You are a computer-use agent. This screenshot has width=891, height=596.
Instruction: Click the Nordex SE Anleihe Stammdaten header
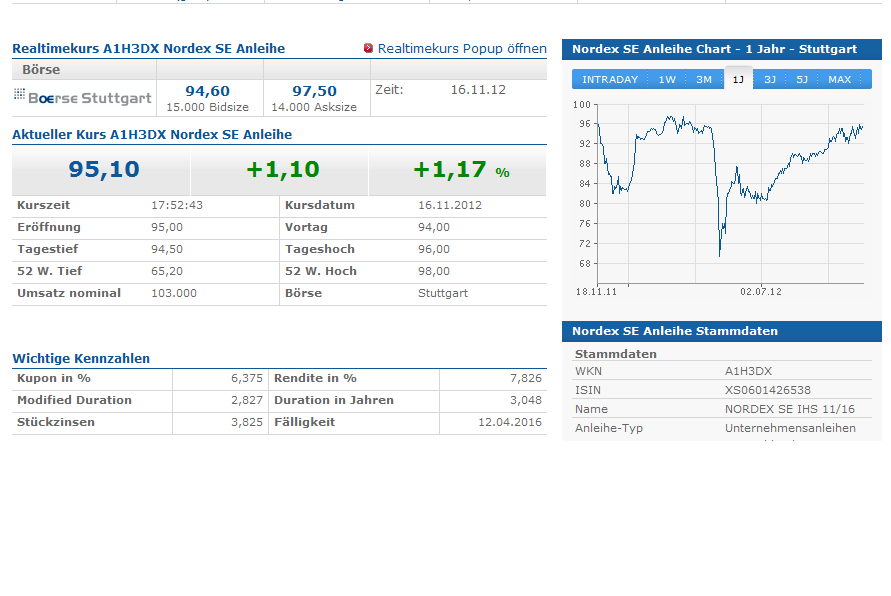click(675, 331)
